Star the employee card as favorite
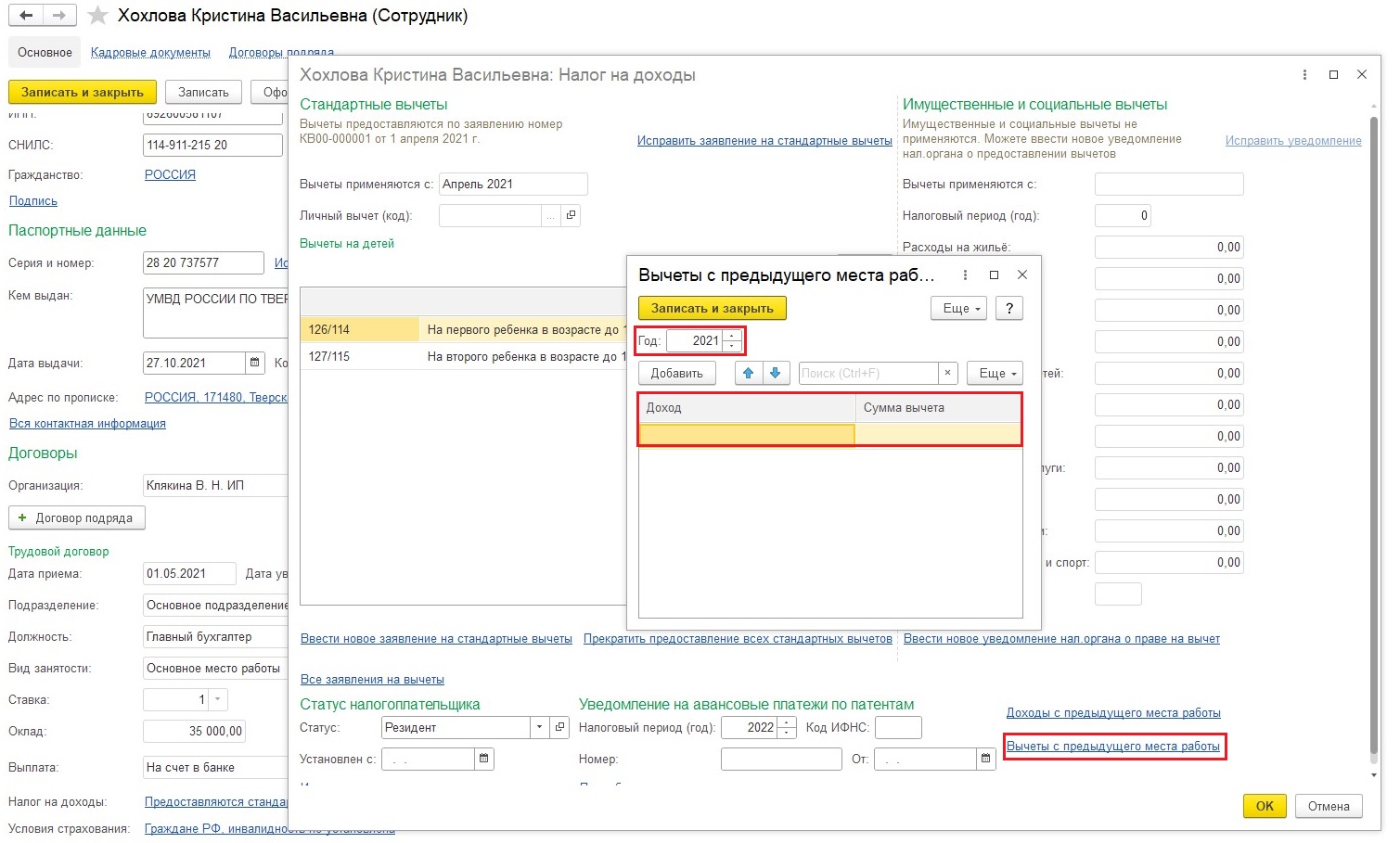1400x843 pixels. pos(97,16)
